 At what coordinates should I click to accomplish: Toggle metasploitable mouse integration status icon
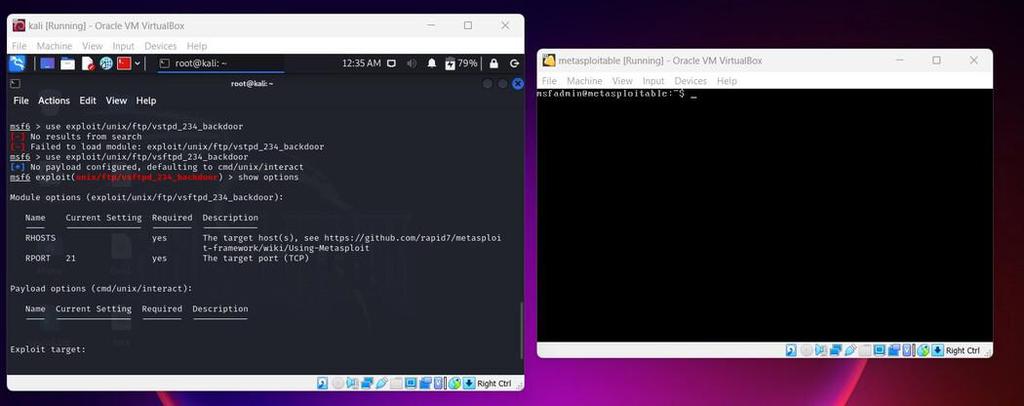pyautogui.click(x=923, y=351)
